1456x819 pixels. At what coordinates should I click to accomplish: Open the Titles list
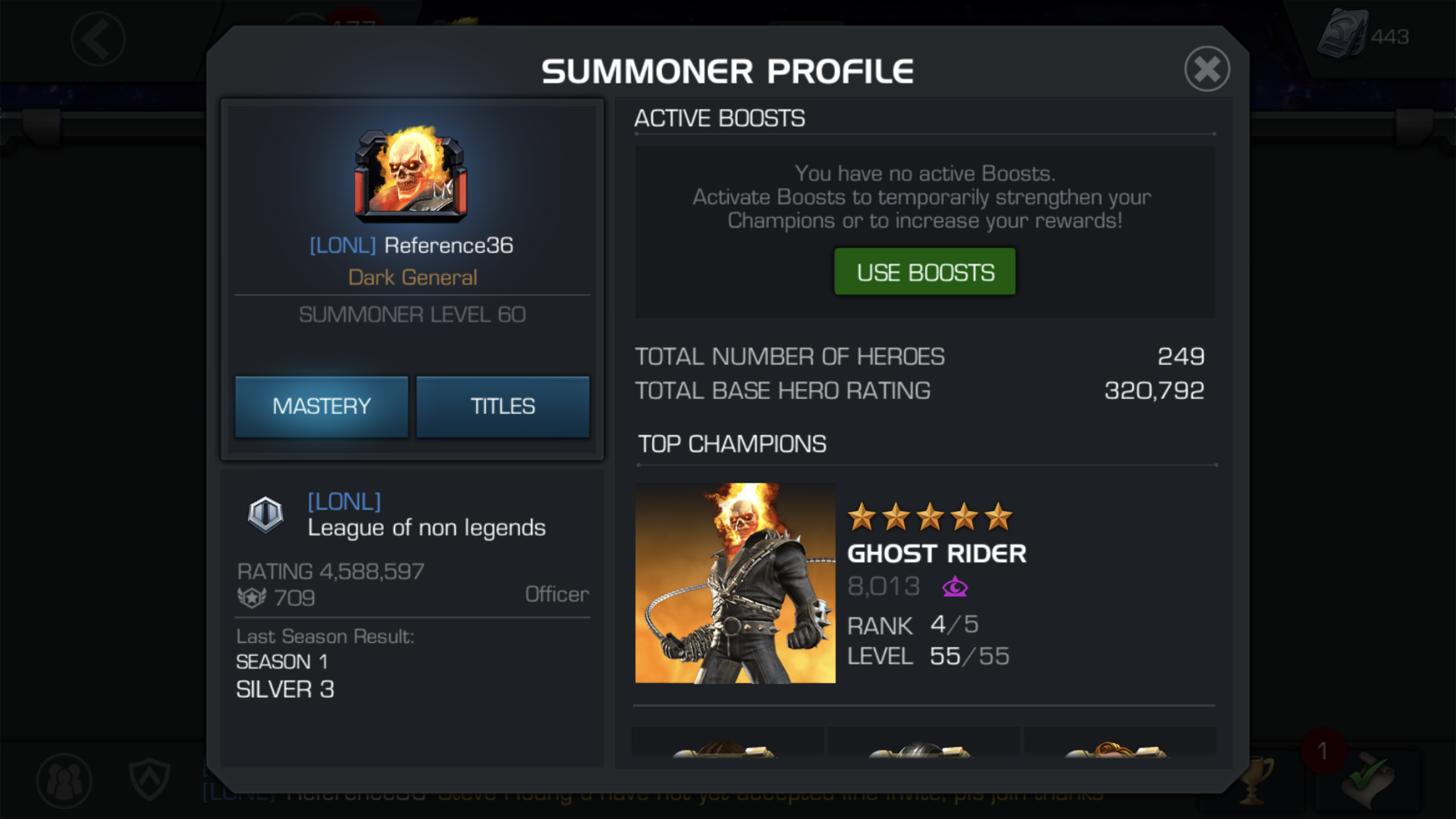click(502, 406)
